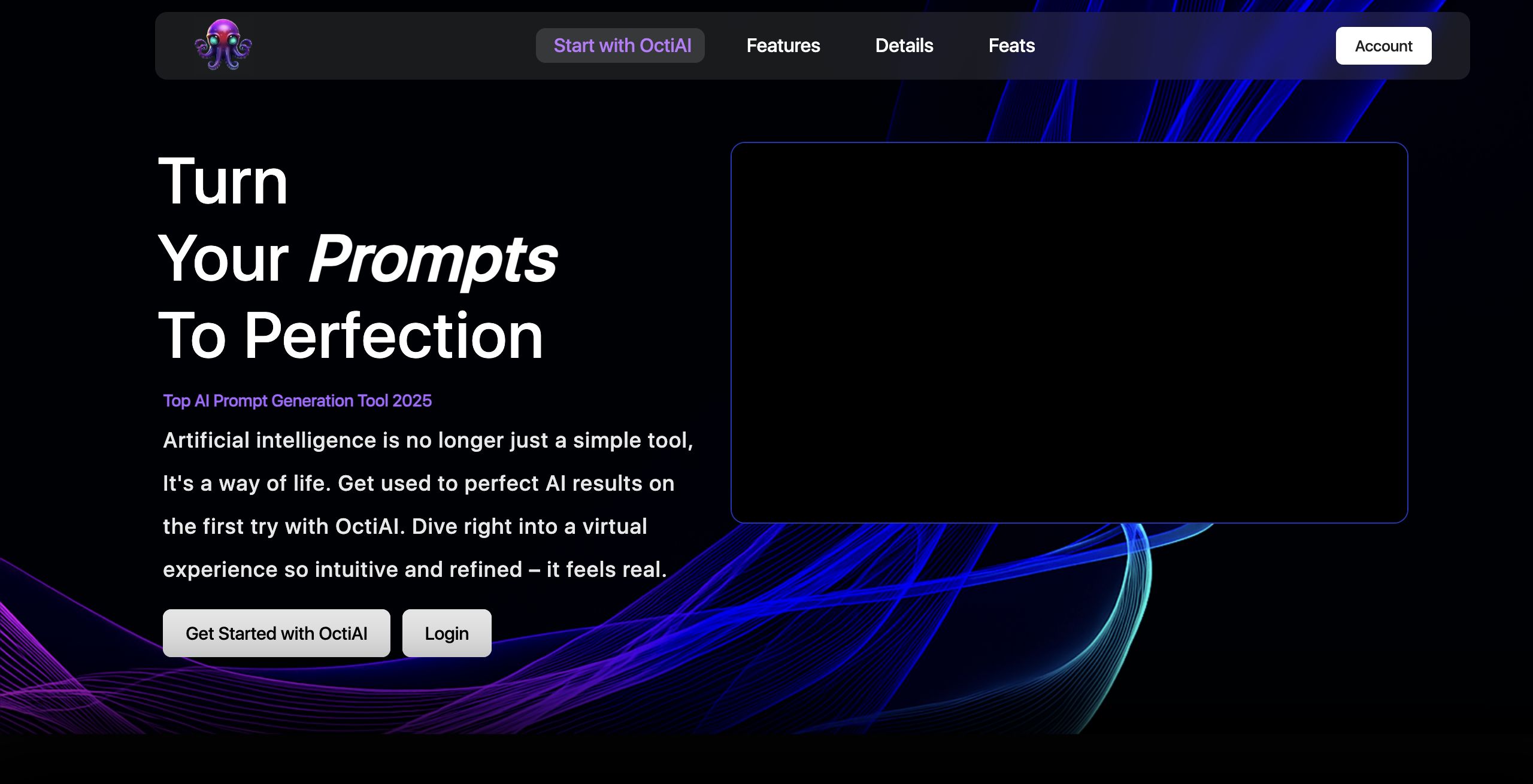Go to the Features section link
Screen dimensions: 1533x784
tap(783, 45)
